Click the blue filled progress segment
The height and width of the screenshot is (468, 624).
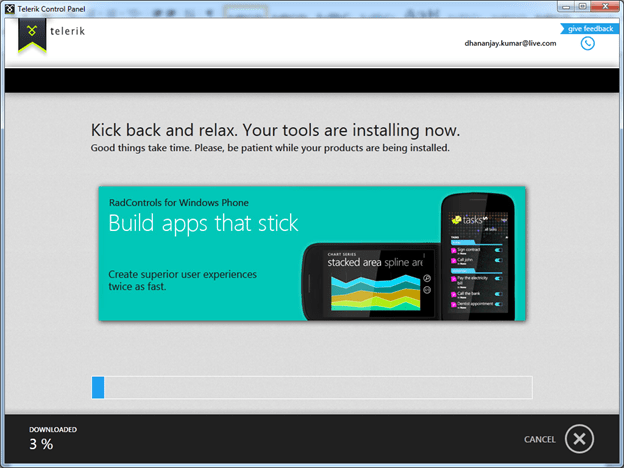98,387
